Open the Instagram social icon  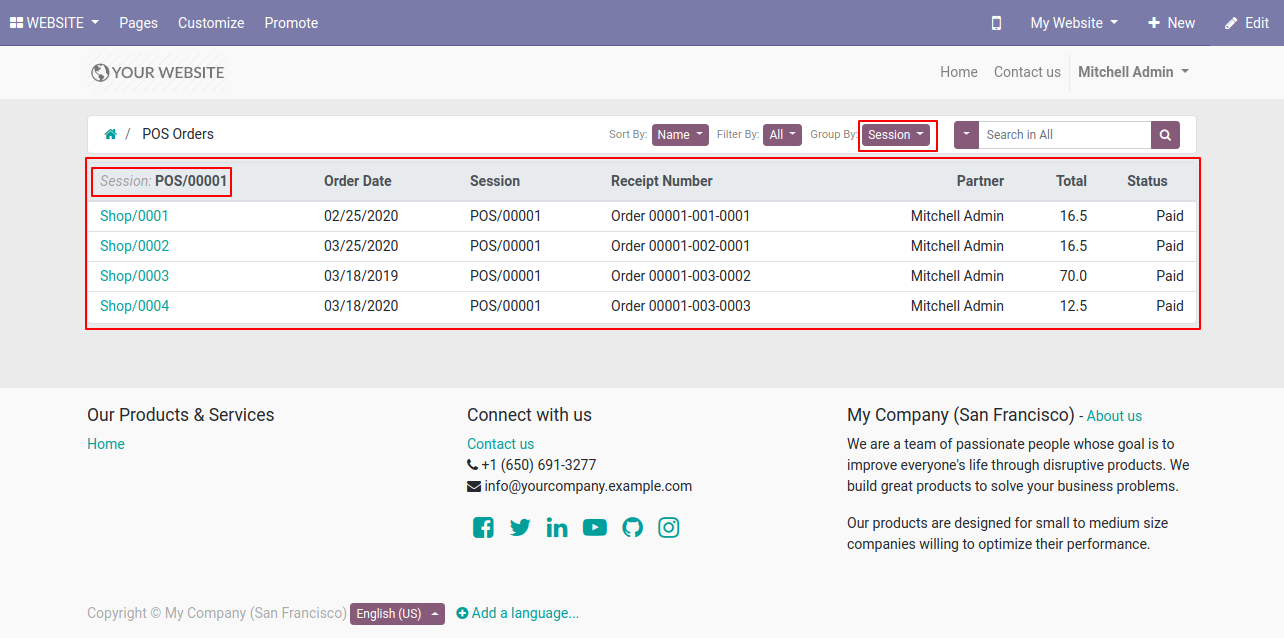click(x=669, y=527)
